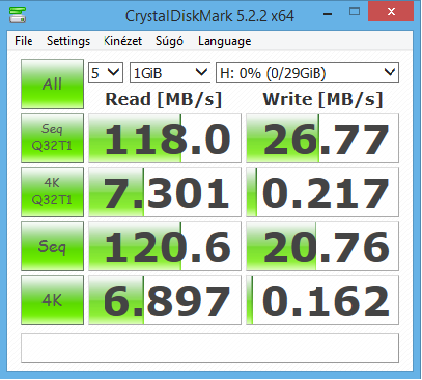Open the Language menu
The width and height of the screenshot is (422, 380).
click(224, 41)
